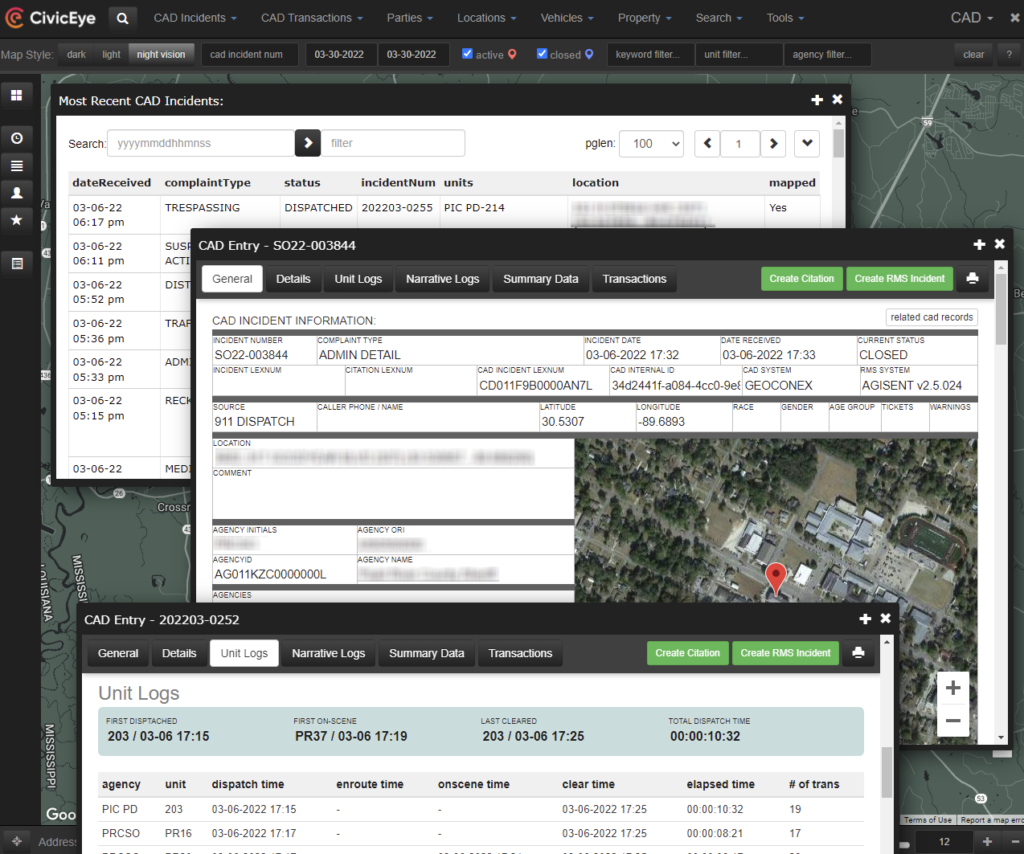Open the pglen dropdown showing 100
1024x854 pixels.
pos(651,144)
